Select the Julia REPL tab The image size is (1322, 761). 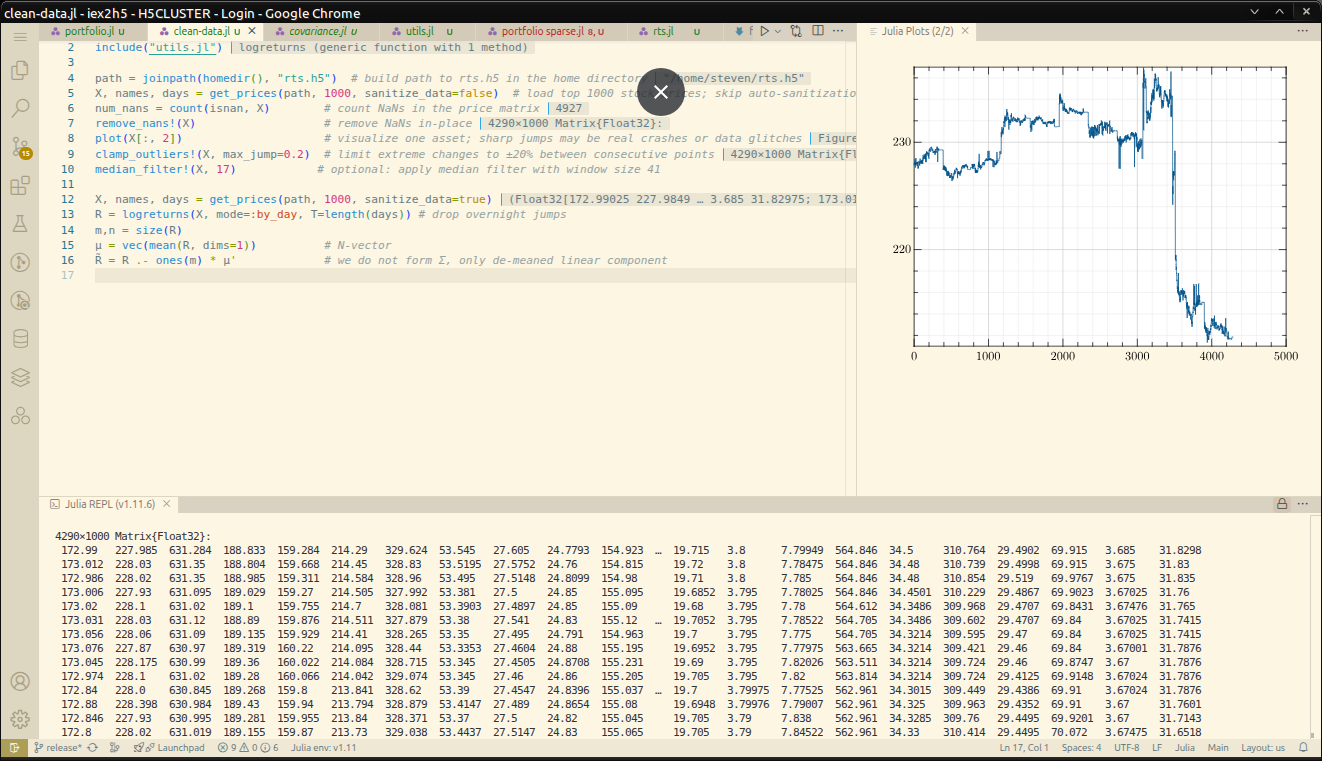[x=108, y=504]
